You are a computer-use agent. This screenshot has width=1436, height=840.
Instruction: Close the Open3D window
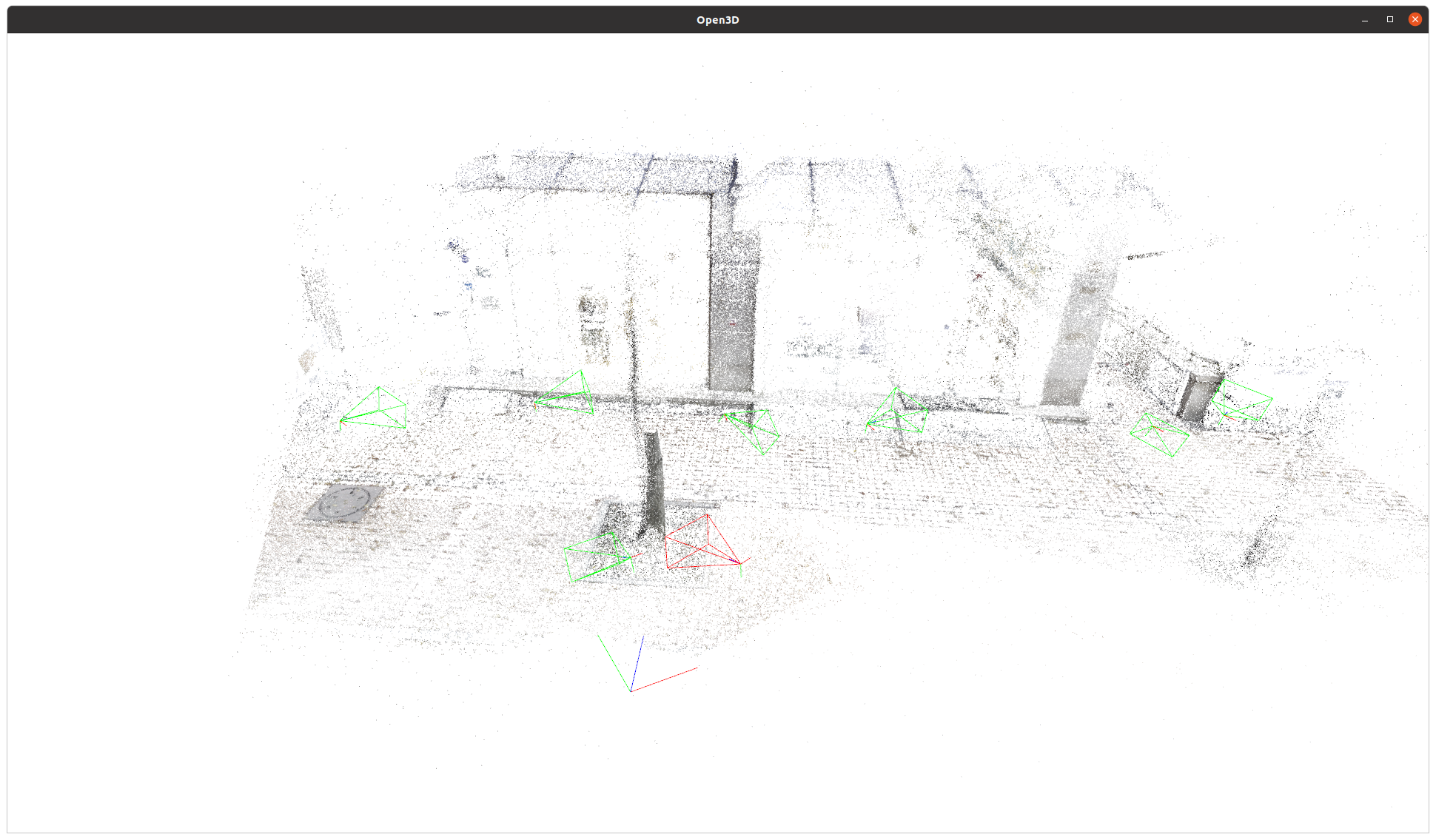1415,19
